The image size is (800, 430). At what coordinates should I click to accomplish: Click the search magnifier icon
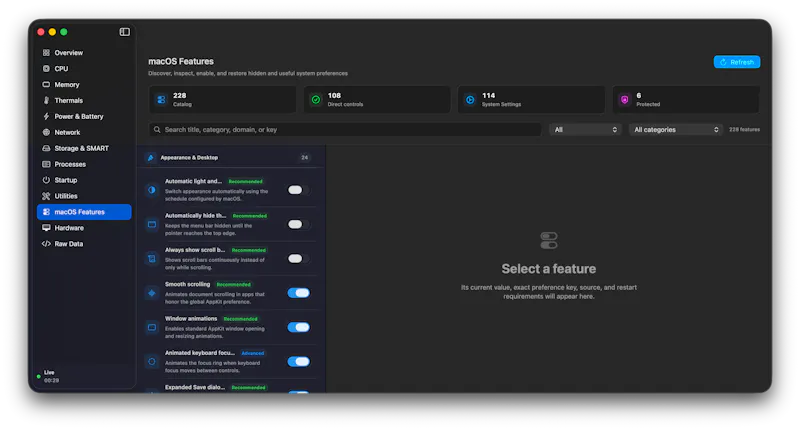157,130
